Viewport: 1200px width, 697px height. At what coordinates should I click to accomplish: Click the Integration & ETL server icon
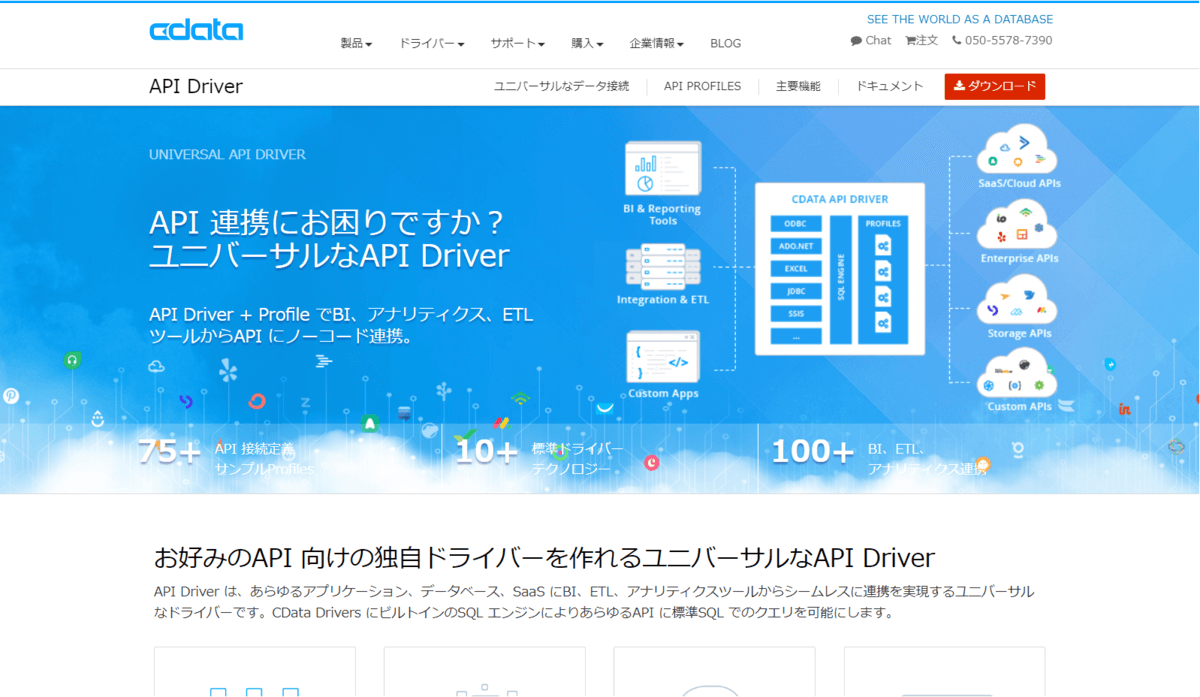click(x=662, y=268)
